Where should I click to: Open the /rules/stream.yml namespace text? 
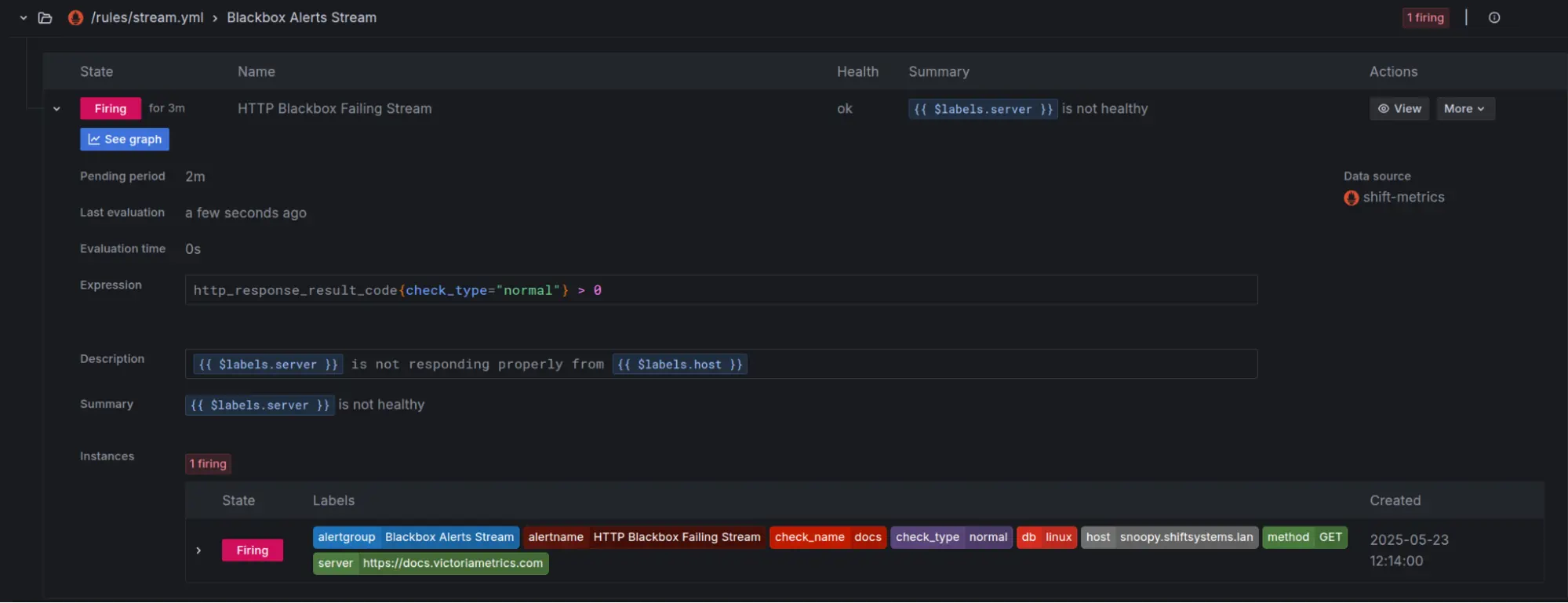[147, 17]
